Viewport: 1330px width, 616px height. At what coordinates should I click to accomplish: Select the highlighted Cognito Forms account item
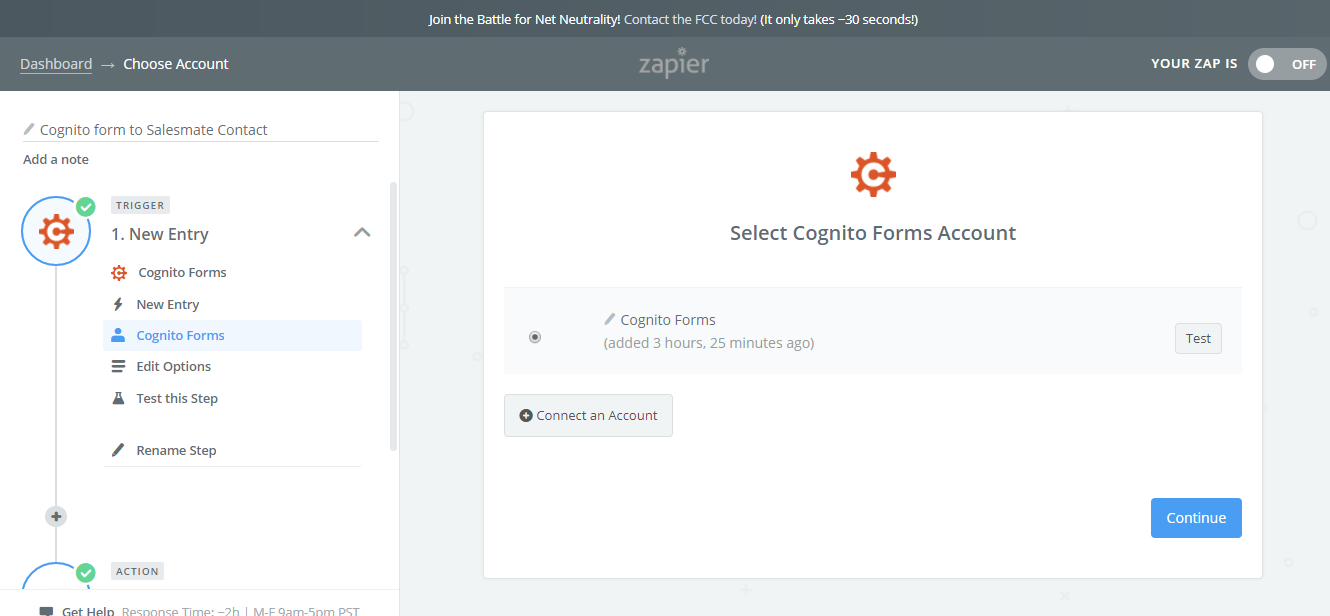(232, 335)
